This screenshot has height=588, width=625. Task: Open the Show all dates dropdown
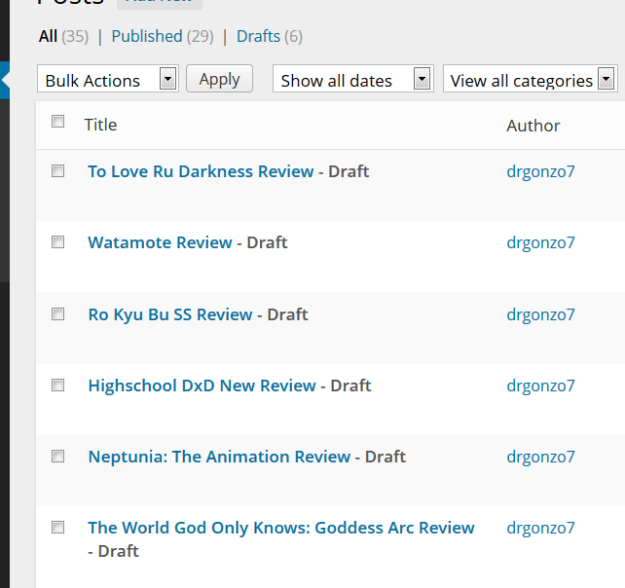(x=353, y=79)
